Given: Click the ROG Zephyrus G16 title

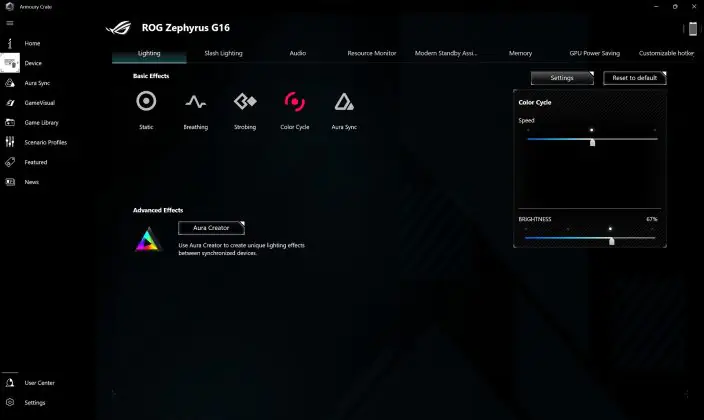Looking at the screenshot, I should [x=185, y=28].
